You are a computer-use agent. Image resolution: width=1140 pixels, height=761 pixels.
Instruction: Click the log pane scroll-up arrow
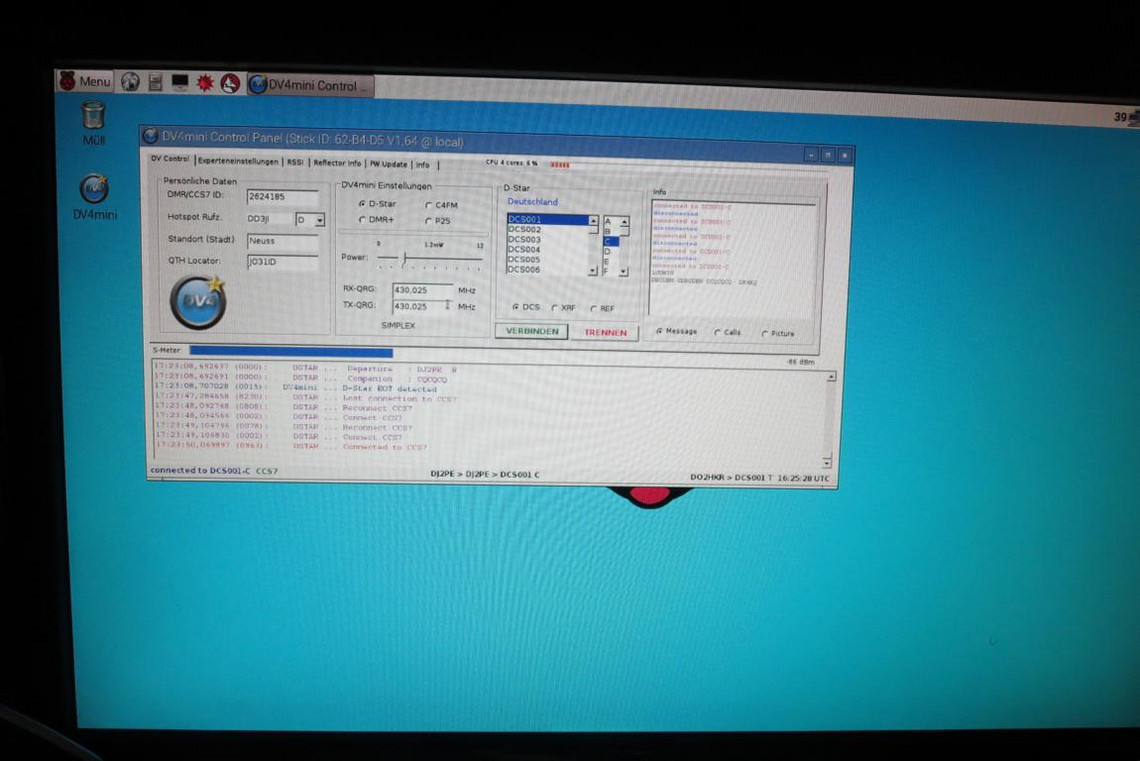click(831, 377)
